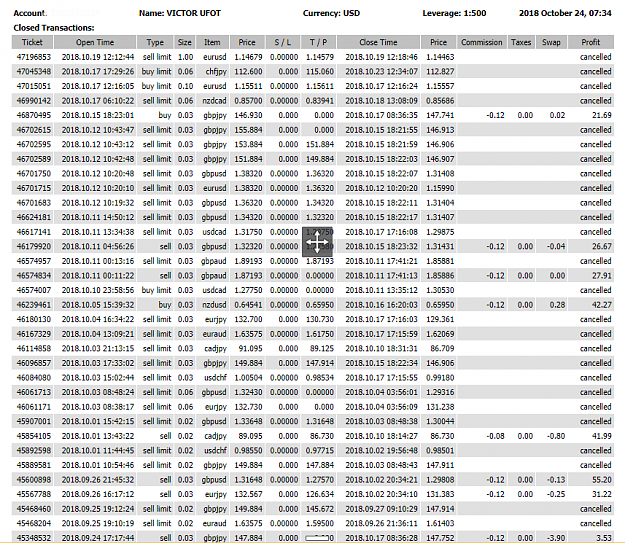Select ticket number 45907001
This screenshot has height=543, width=625.
pyautogui.click(x=34, y=421)
